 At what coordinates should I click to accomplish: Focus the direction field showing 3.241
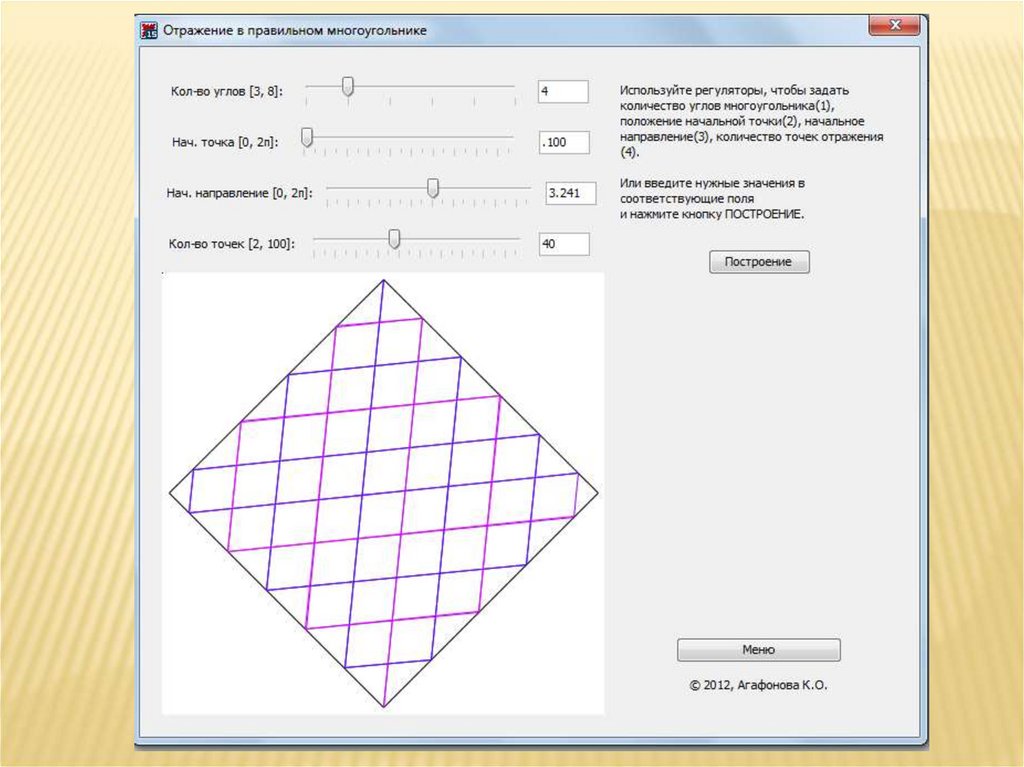tap(571, 193)
